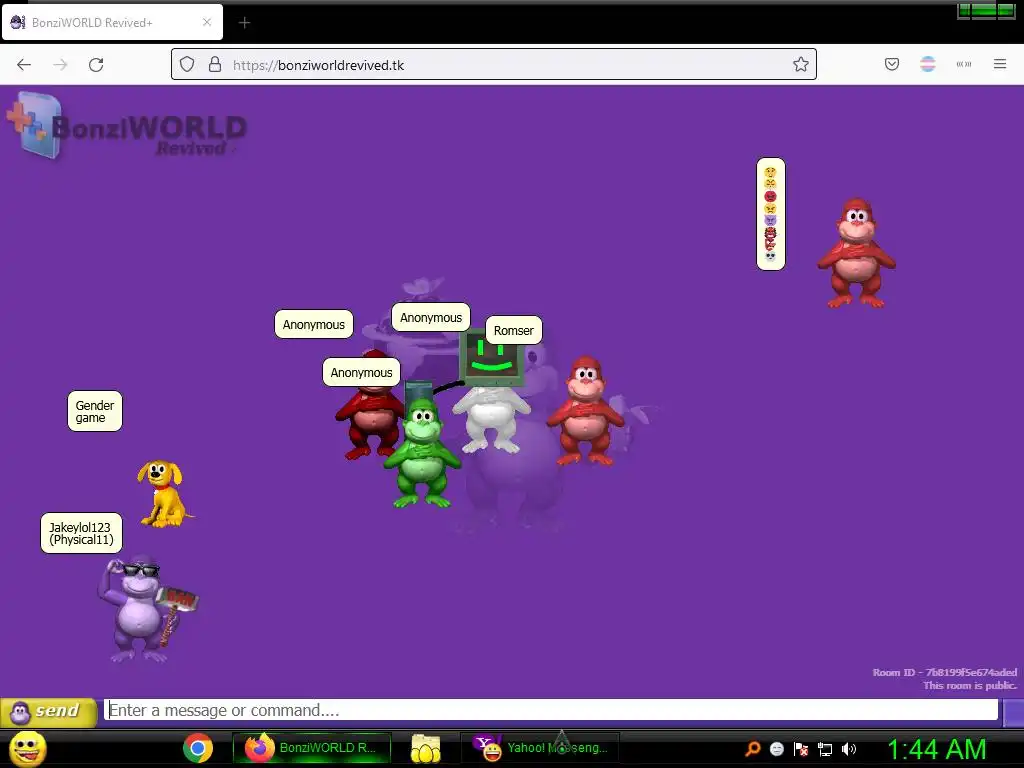Click the volume speaker tray icon

click(848, 749)
